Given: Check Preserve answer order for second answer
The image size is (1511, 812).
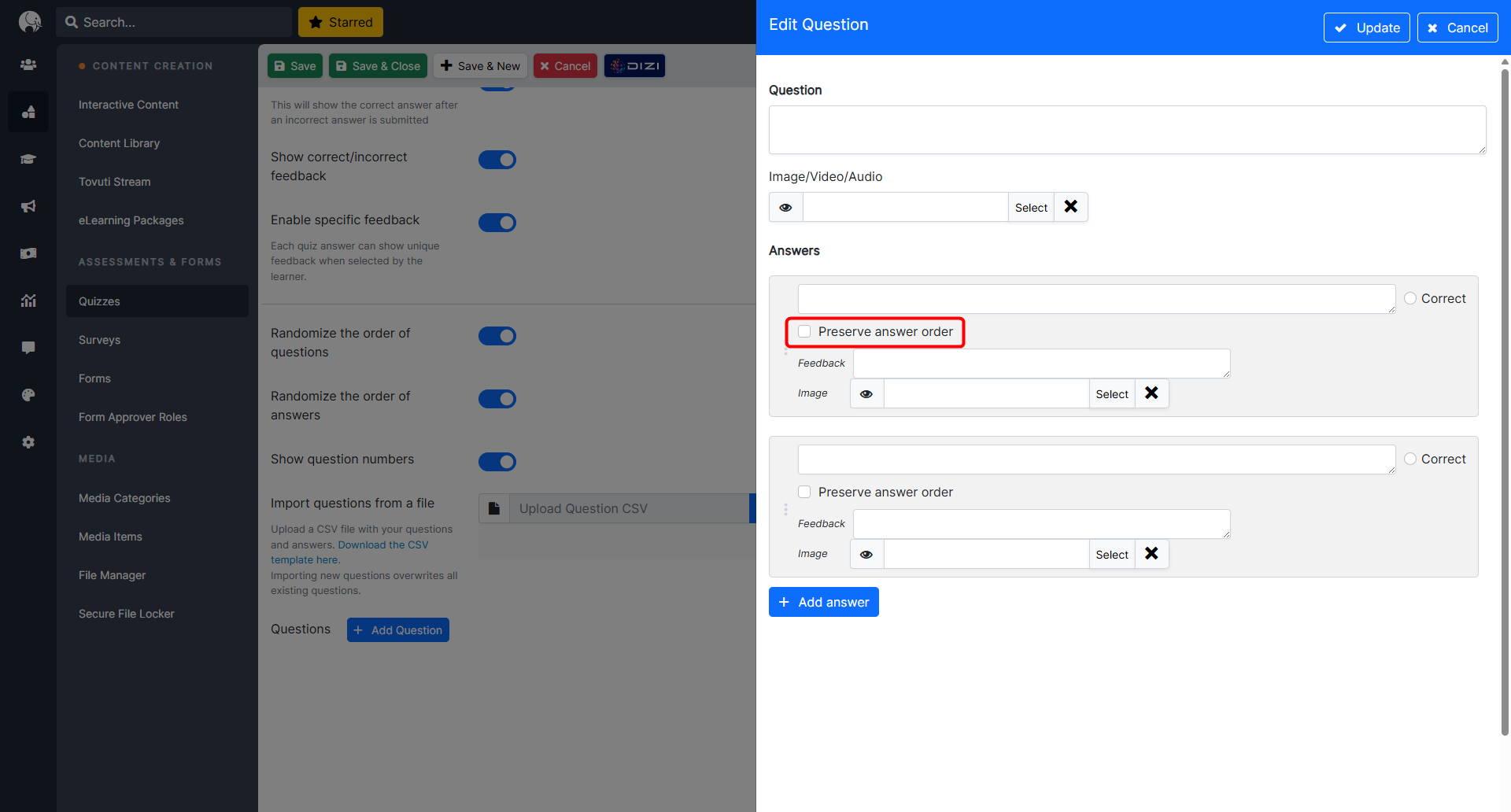Looking at the screenshot, I should [x=804, y=493].
